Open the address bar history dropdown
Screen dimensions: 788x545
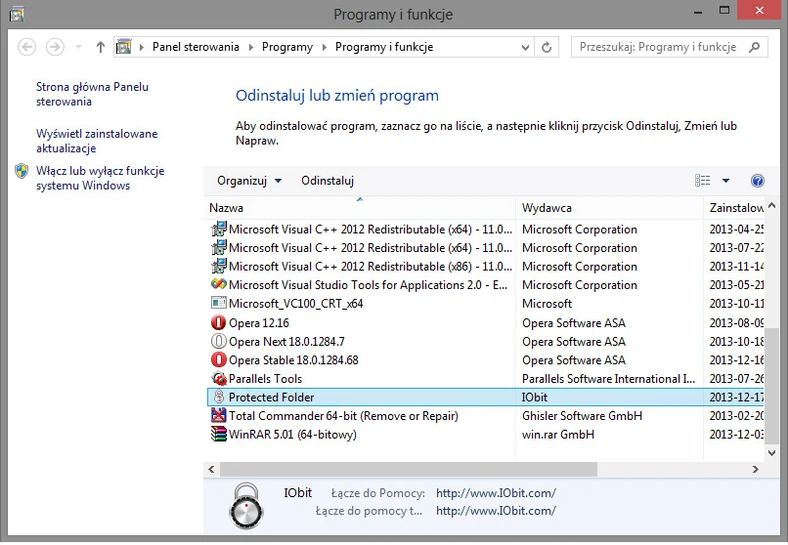coord(524,47)
